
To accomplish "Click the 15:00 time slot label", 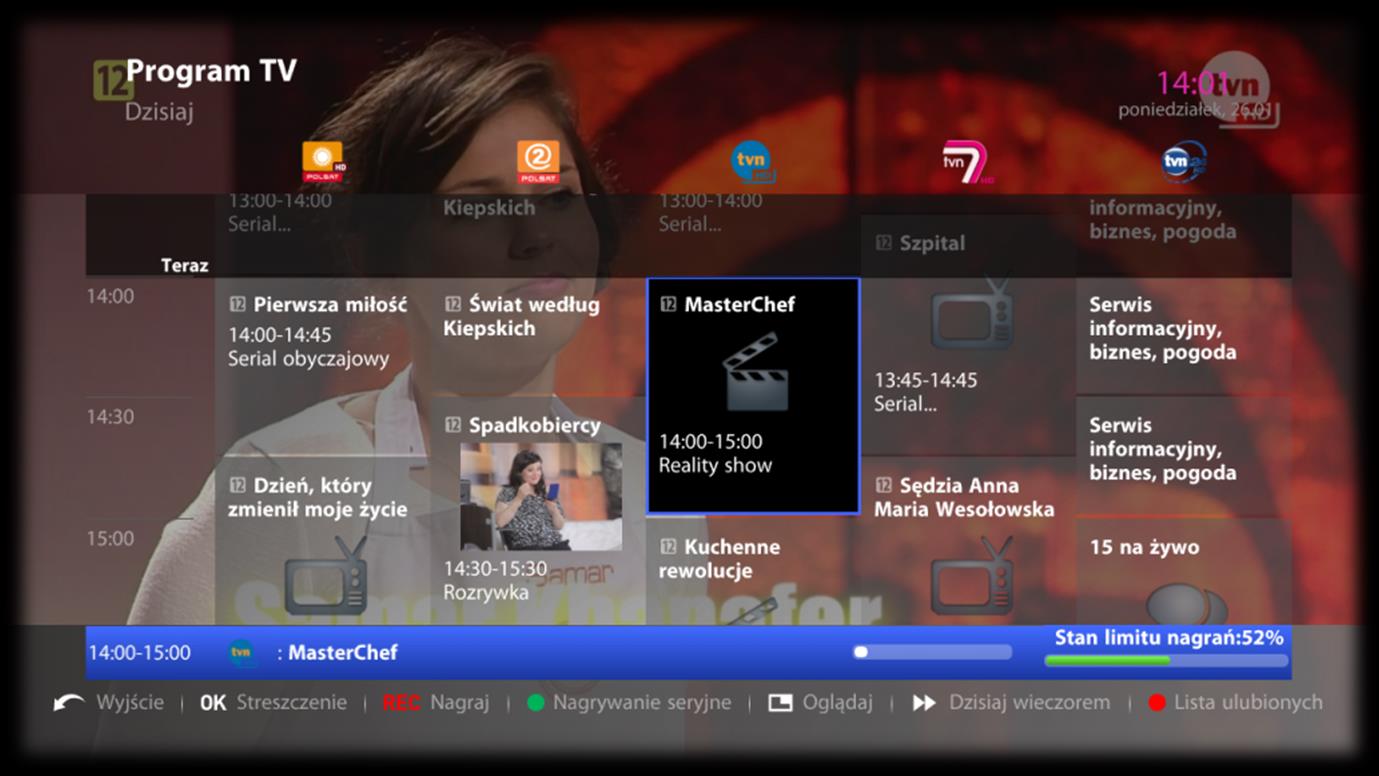I will (110, 539).
